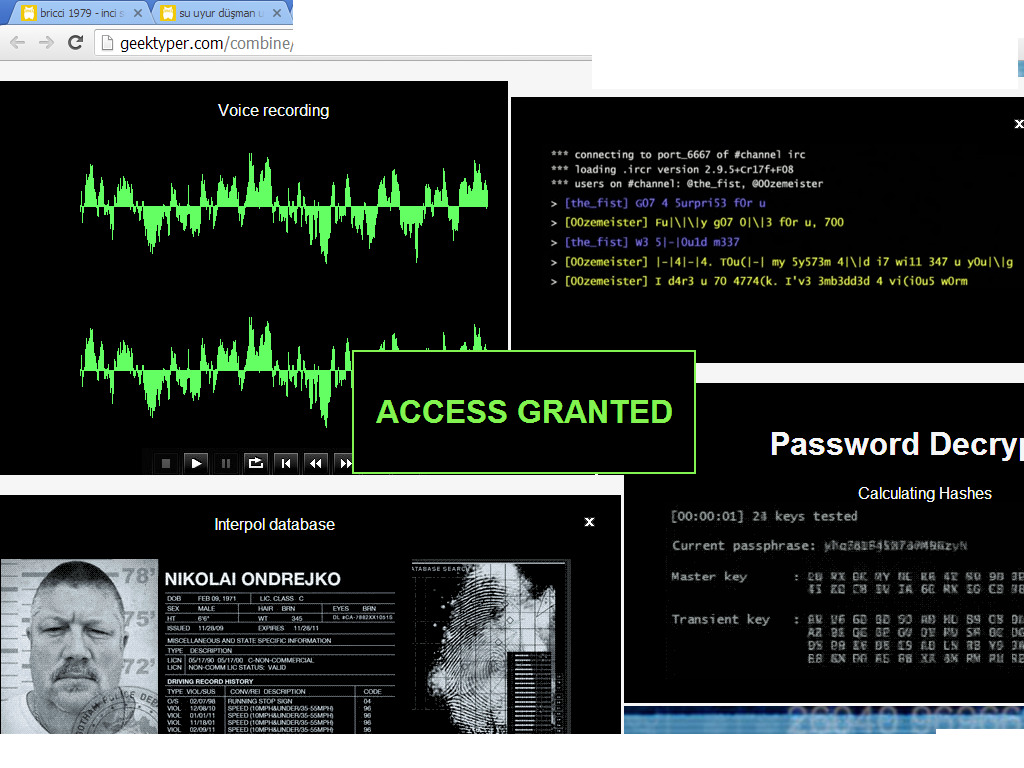Click 00zemeister 'I d4r3 u' message
1024x768 pixels.
point(760,281)
